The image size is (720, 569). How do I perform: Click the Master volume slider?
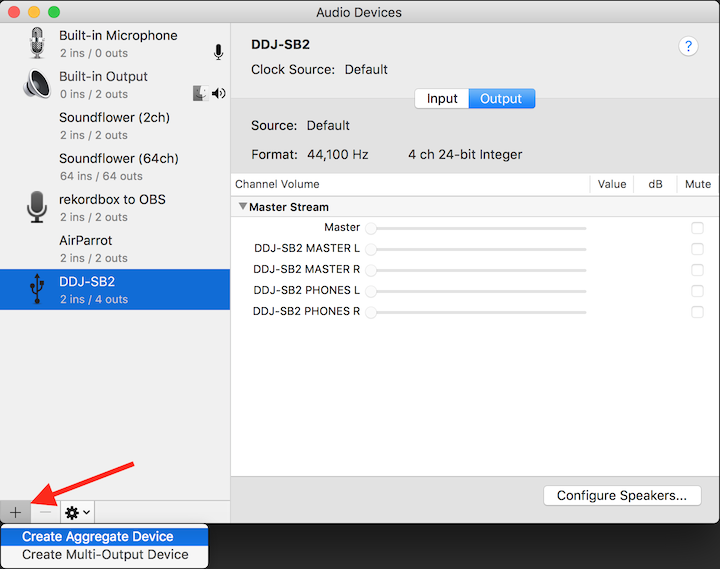click(x=476, y=228)
